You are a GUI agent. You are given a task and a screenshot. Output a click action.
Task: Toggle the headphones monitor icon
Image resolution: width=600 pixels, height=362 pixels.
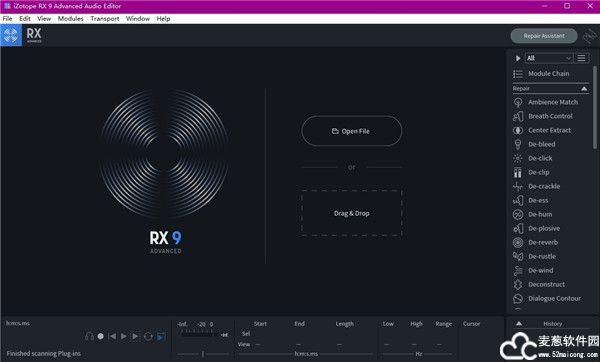pos(89,336)
